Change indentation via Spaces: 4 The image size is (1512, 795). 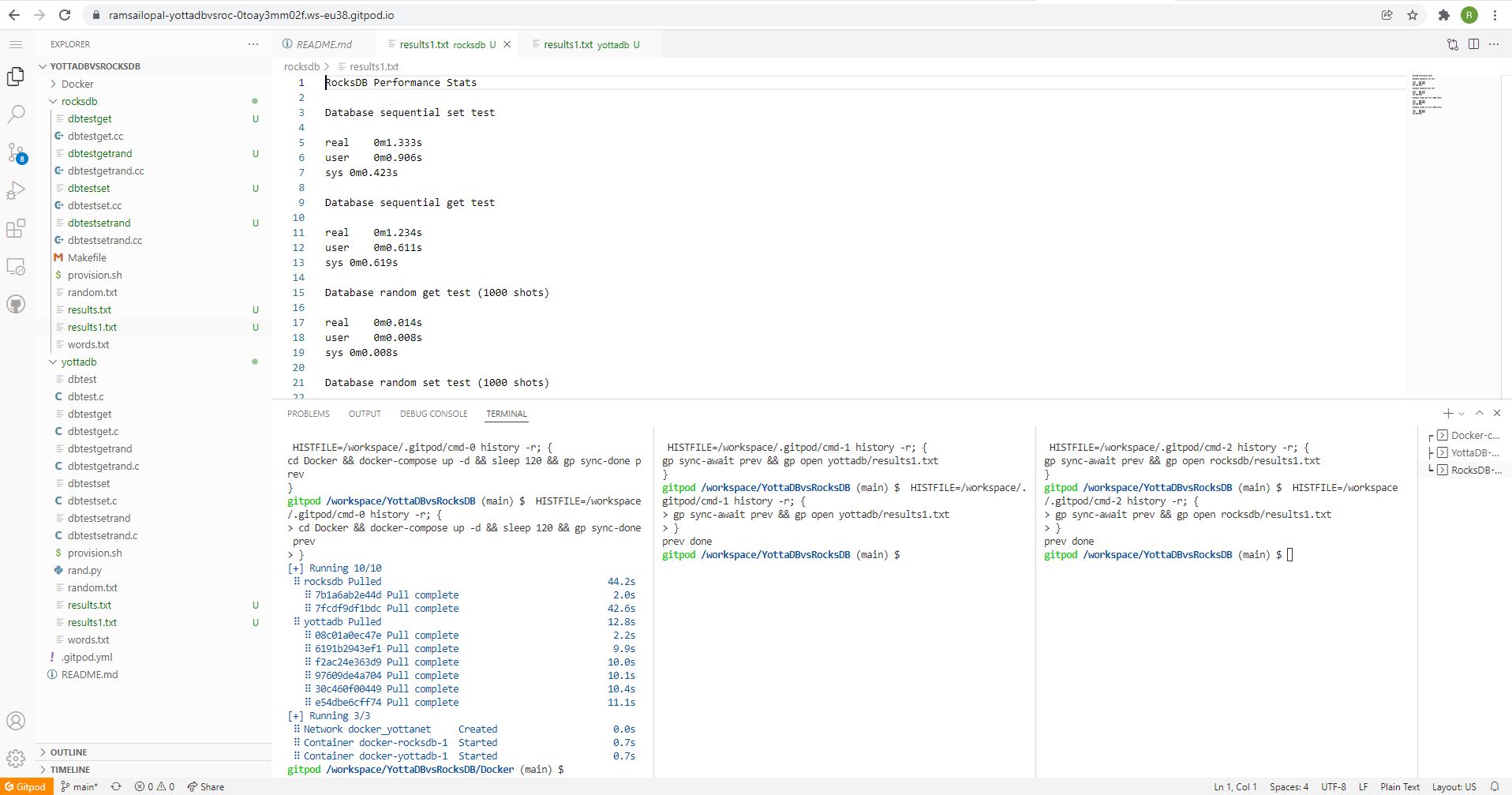1289,786
